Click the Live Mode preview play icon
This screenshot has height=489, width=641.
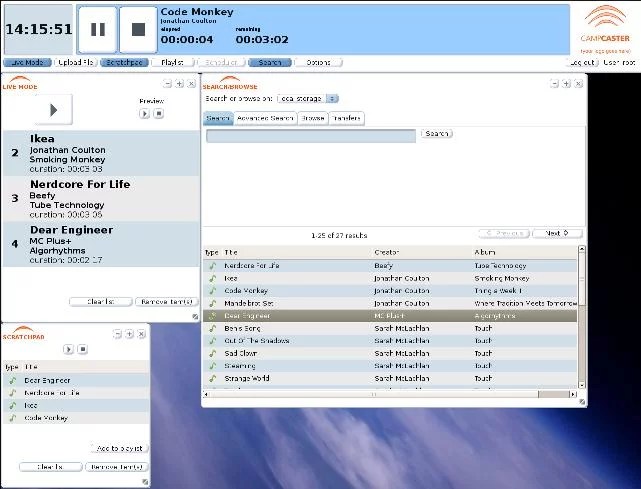click(144, 114)
